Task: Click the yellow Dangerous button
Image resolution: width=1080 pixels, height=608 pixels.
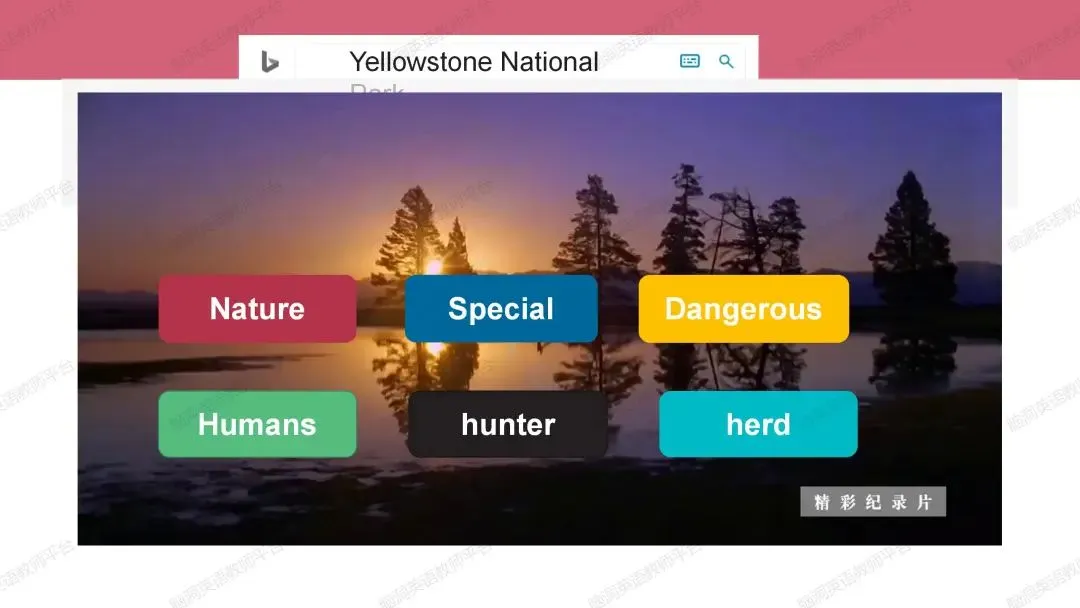Action: pyautogui.click(x=743, y=308)
